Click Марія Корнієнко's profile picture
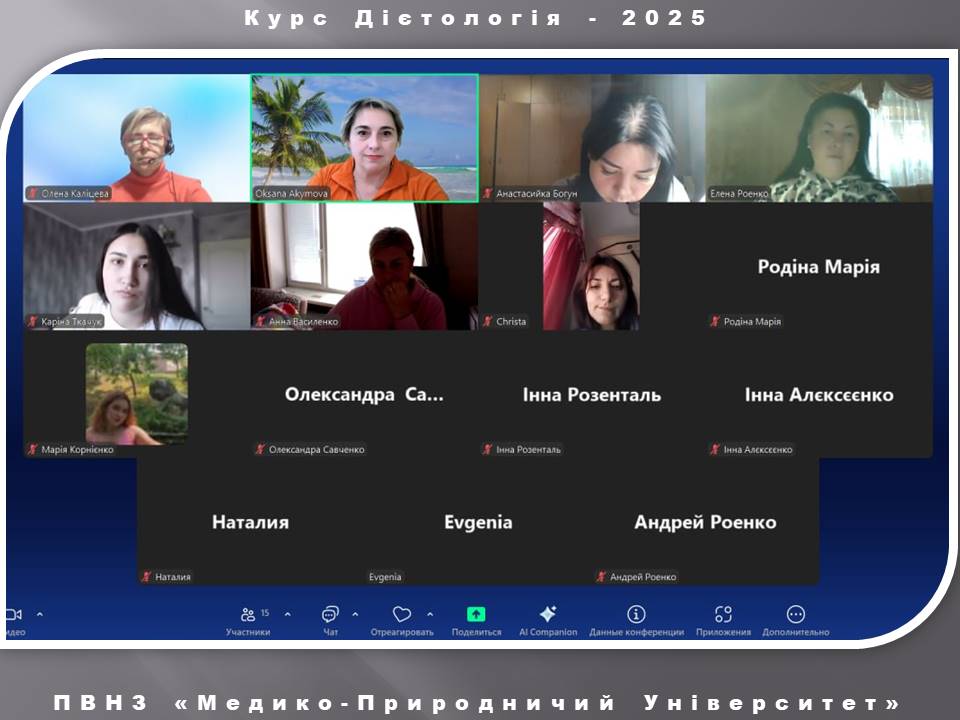This screenshot has width=960, height=720. tap(137, 394)
